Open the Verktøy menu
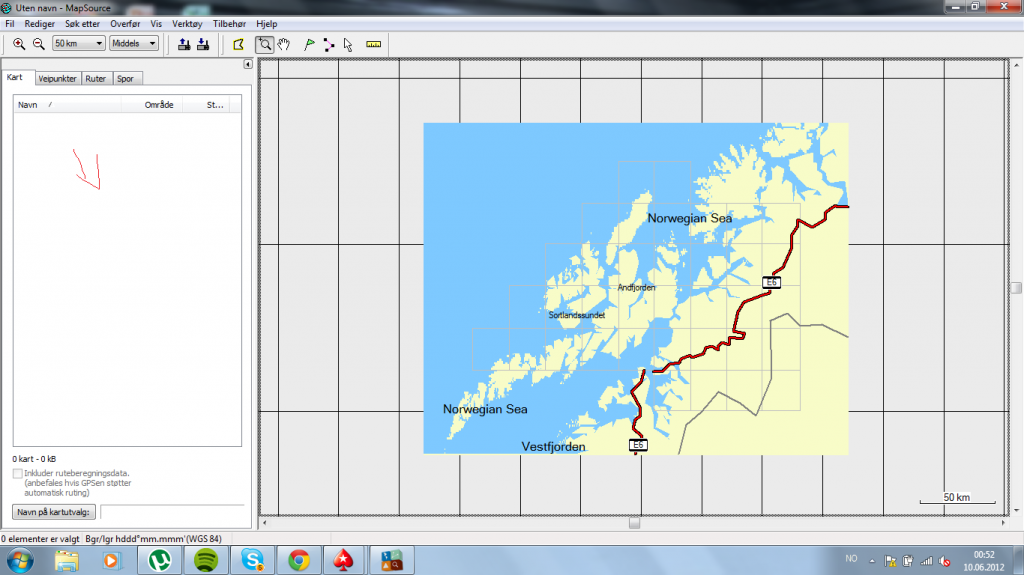 tap(187, 23)
